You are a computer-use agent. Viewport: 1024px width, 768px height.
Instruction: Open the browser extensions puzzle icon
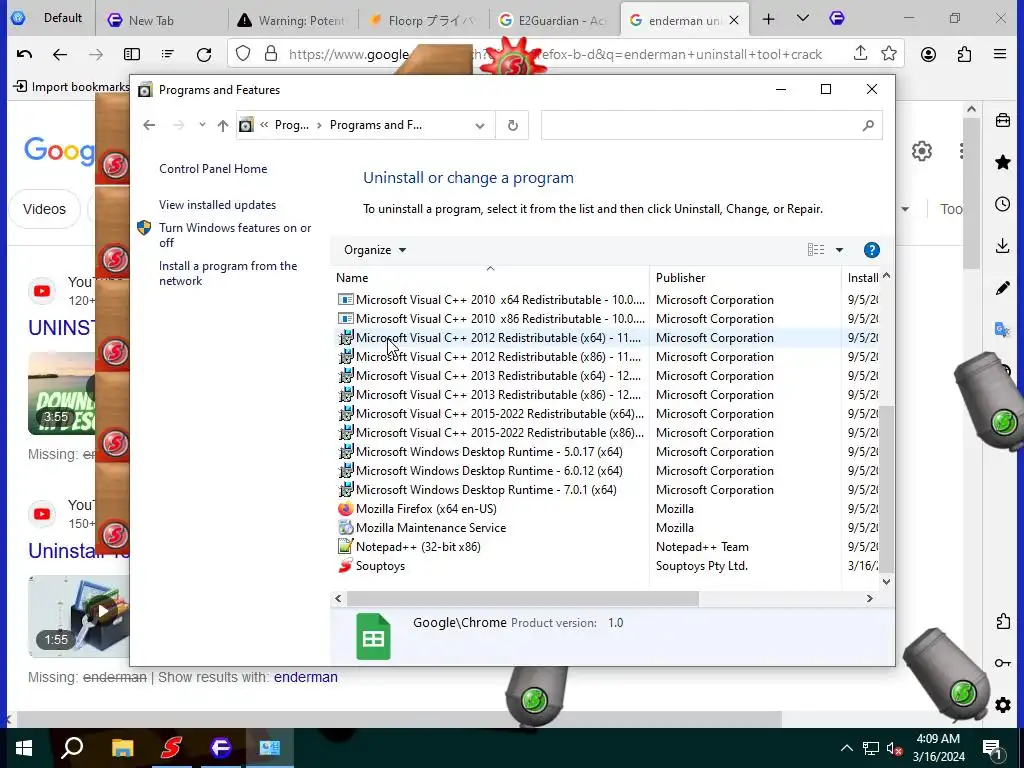964,54
